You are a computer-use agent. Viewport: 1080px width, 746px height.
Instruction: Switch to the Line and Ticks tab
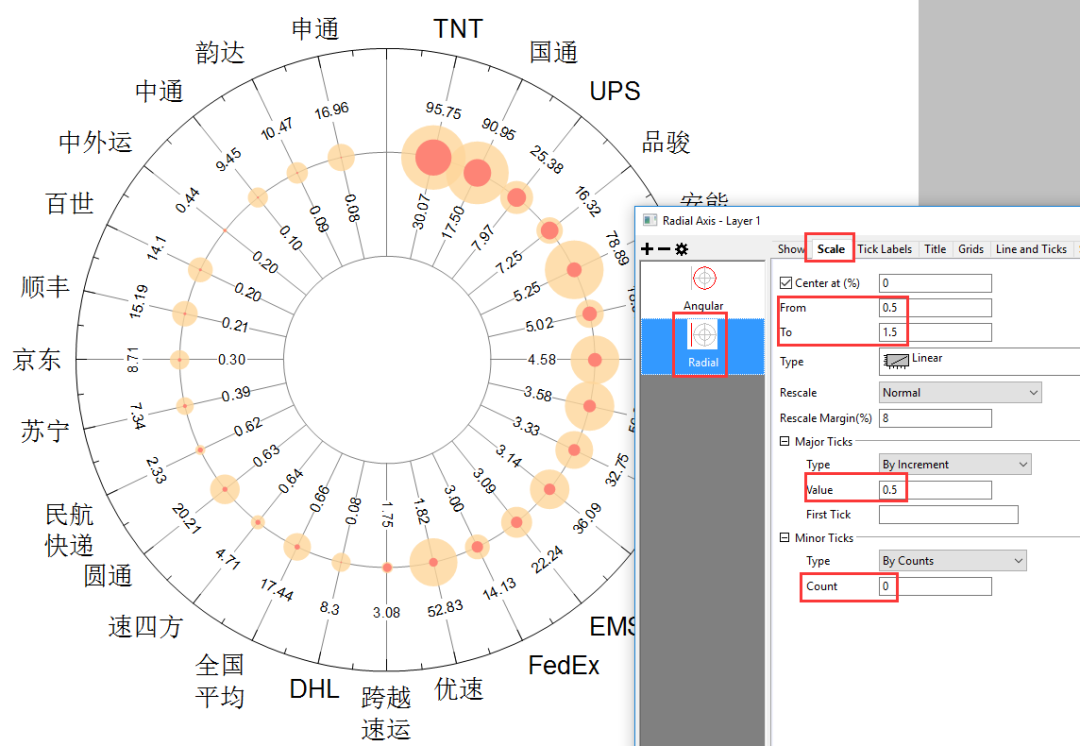[x=1031, y=249]
